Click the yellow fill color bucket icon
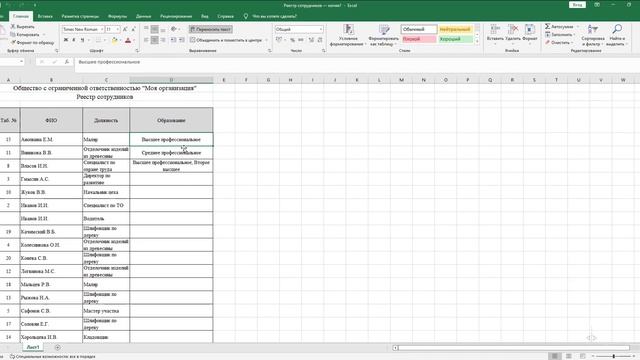 point(114,40)
